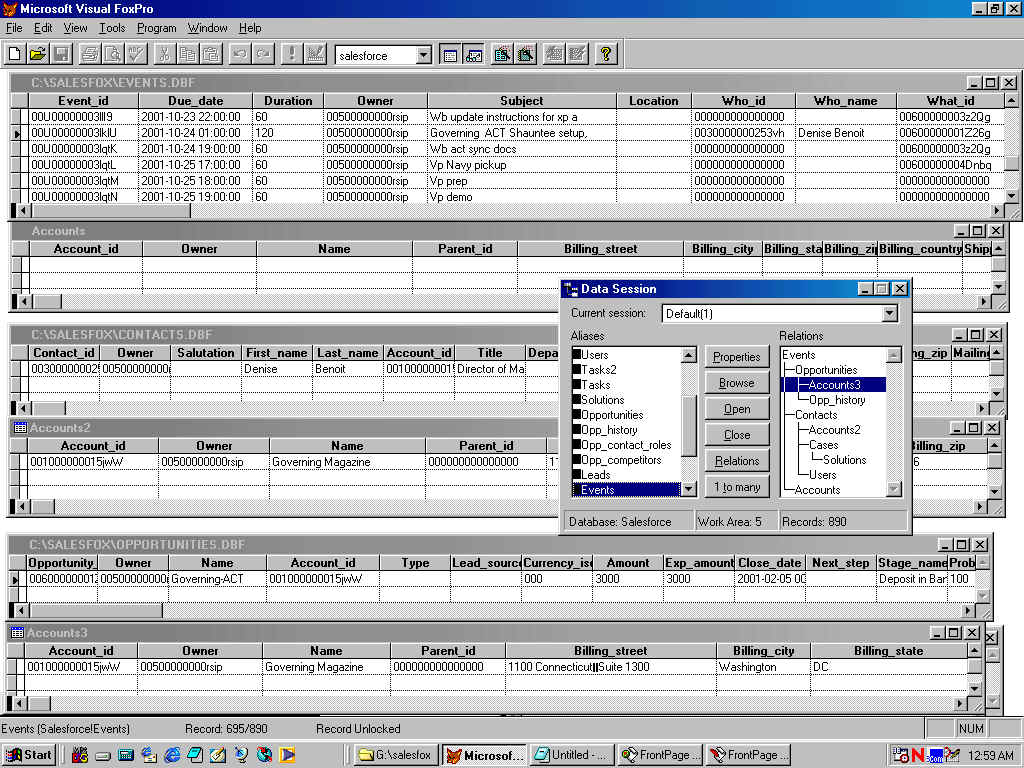Viewport: 1024px width, 768px height.
Task: Click the 12:59 AM system clock
Action: point(991,756)
